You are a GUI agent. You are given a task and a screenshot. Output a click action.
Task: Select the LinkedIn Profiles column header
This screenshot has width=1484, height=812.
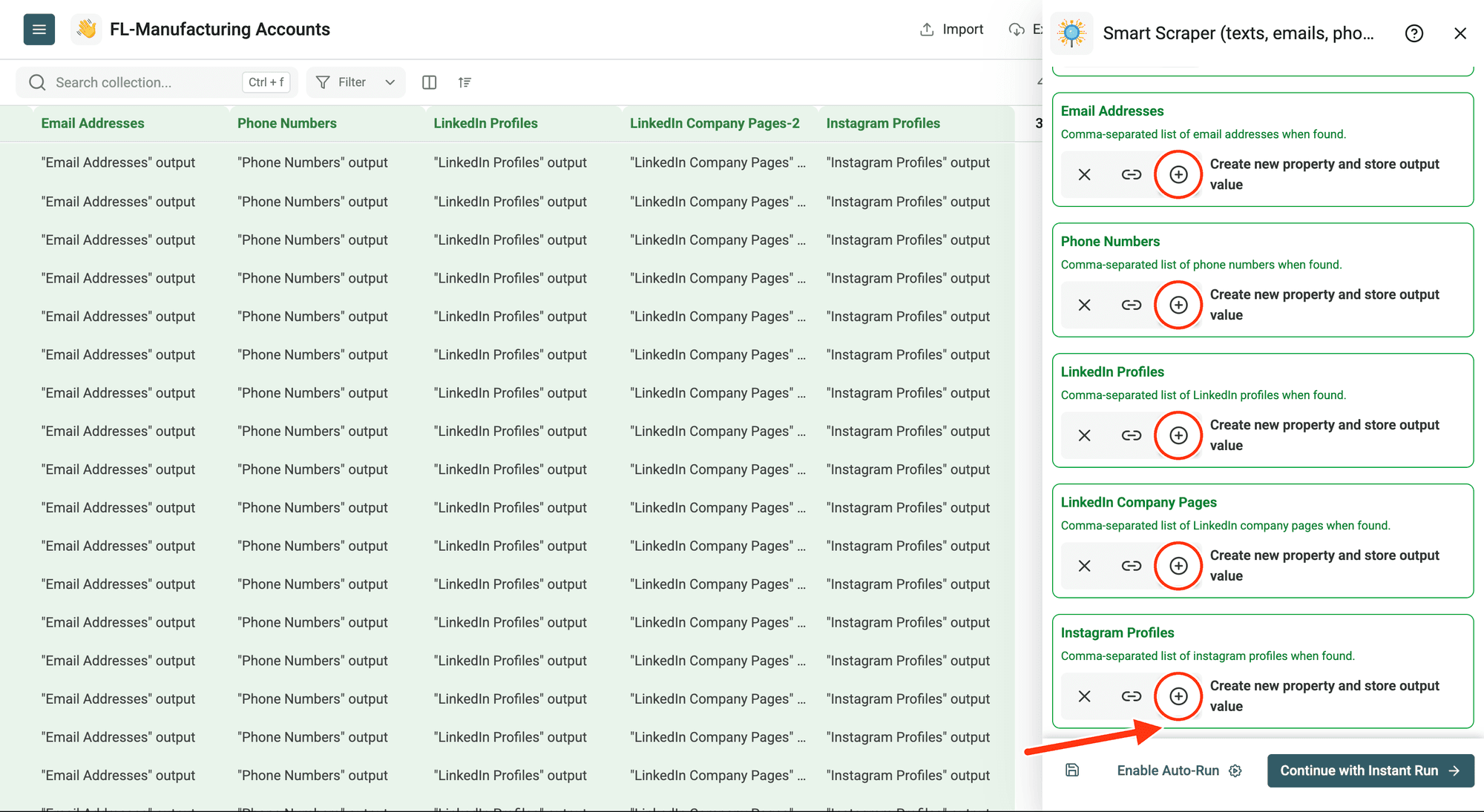[x=485, y=123]
